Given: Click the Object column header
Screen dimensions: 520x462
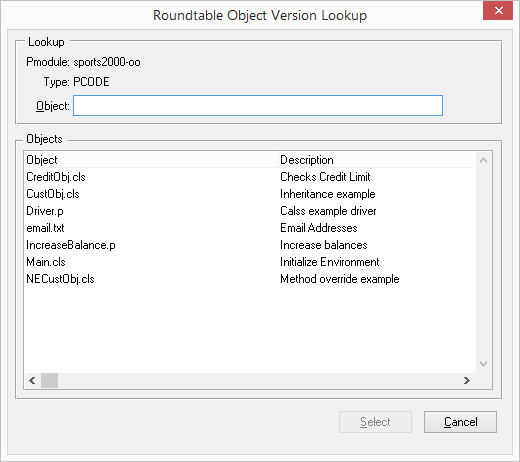Looking at the screenshot, I should tap(151, 160).
